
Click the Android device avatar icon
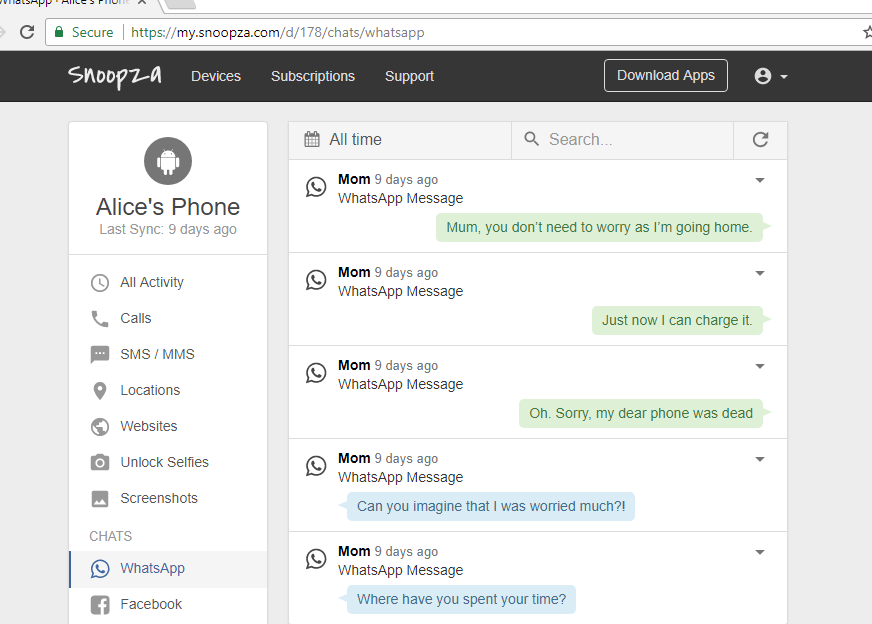(x=168, y=161)
